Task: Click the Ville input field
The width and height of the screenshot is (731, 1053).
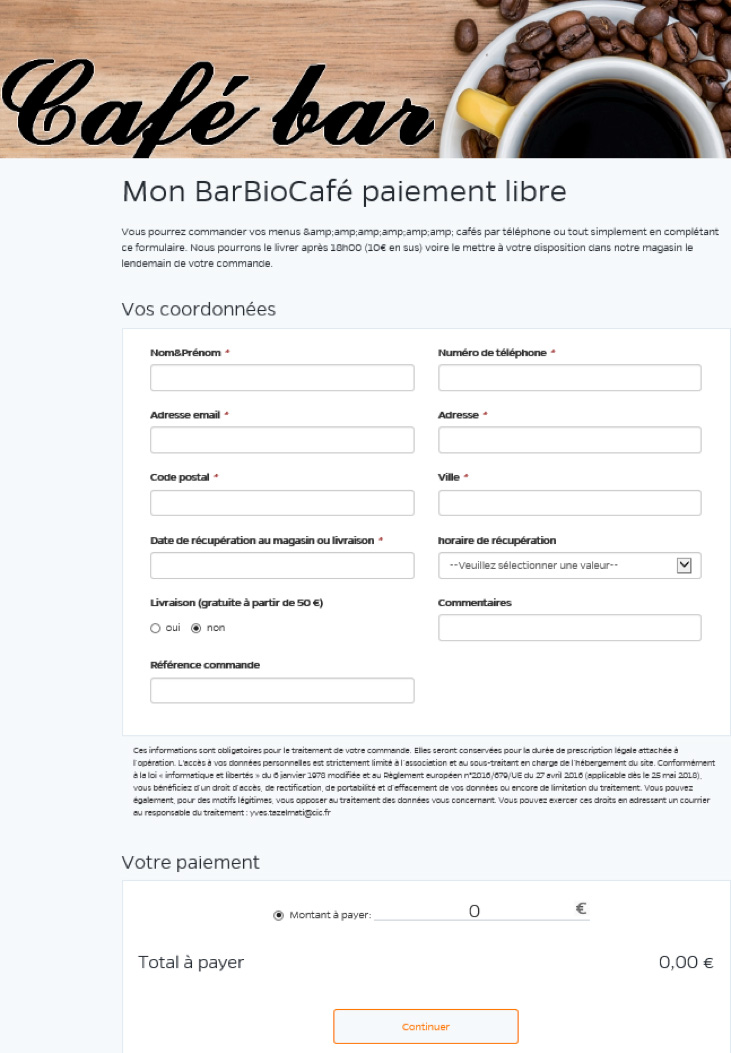Action: coord(569,503)
